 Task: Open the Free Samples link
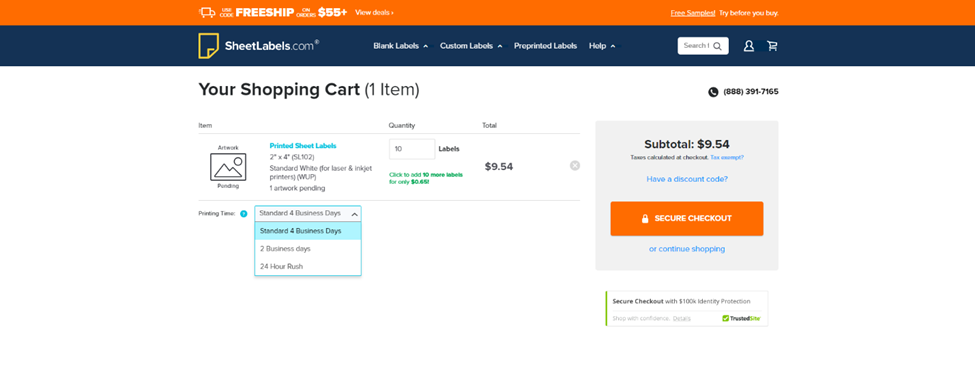(693, 13)
